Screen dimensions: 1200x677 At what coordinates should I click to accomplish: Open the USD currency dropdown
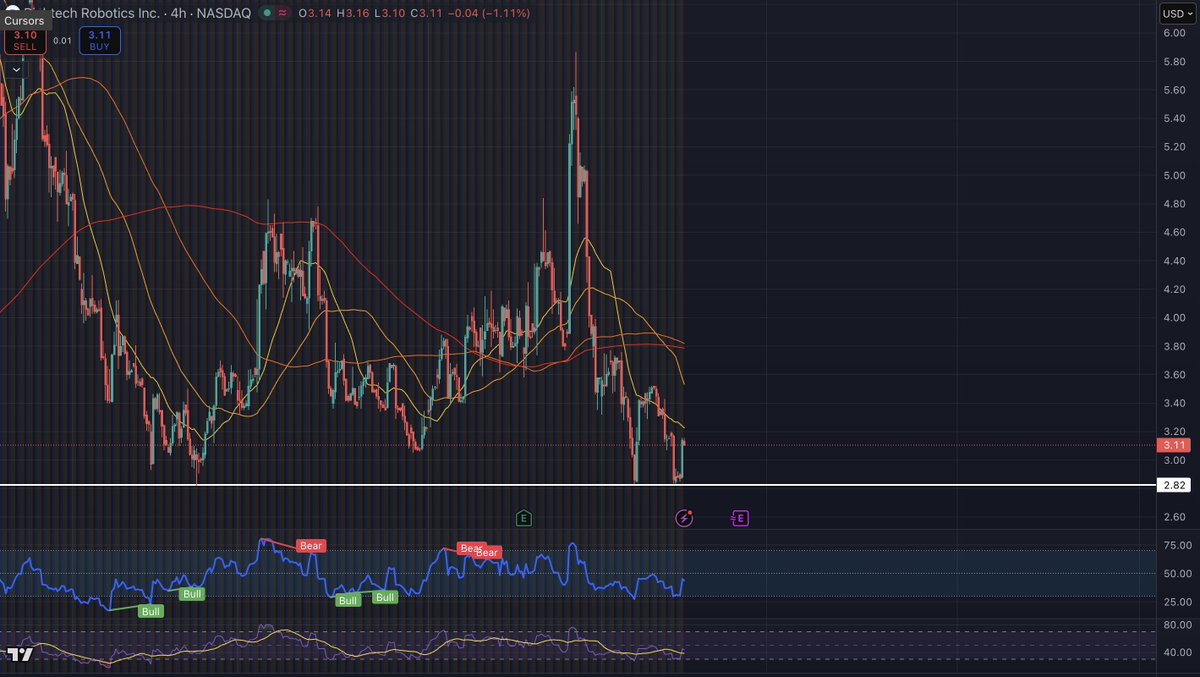[1173, 14]
